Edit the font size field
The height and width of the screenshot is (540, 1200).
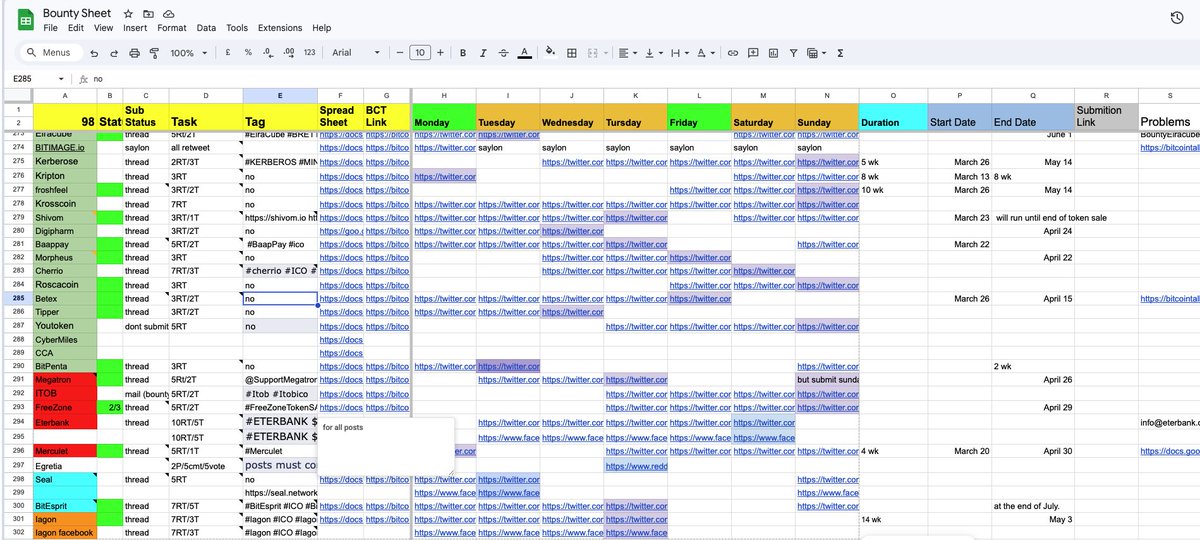(x=420, y=52)
